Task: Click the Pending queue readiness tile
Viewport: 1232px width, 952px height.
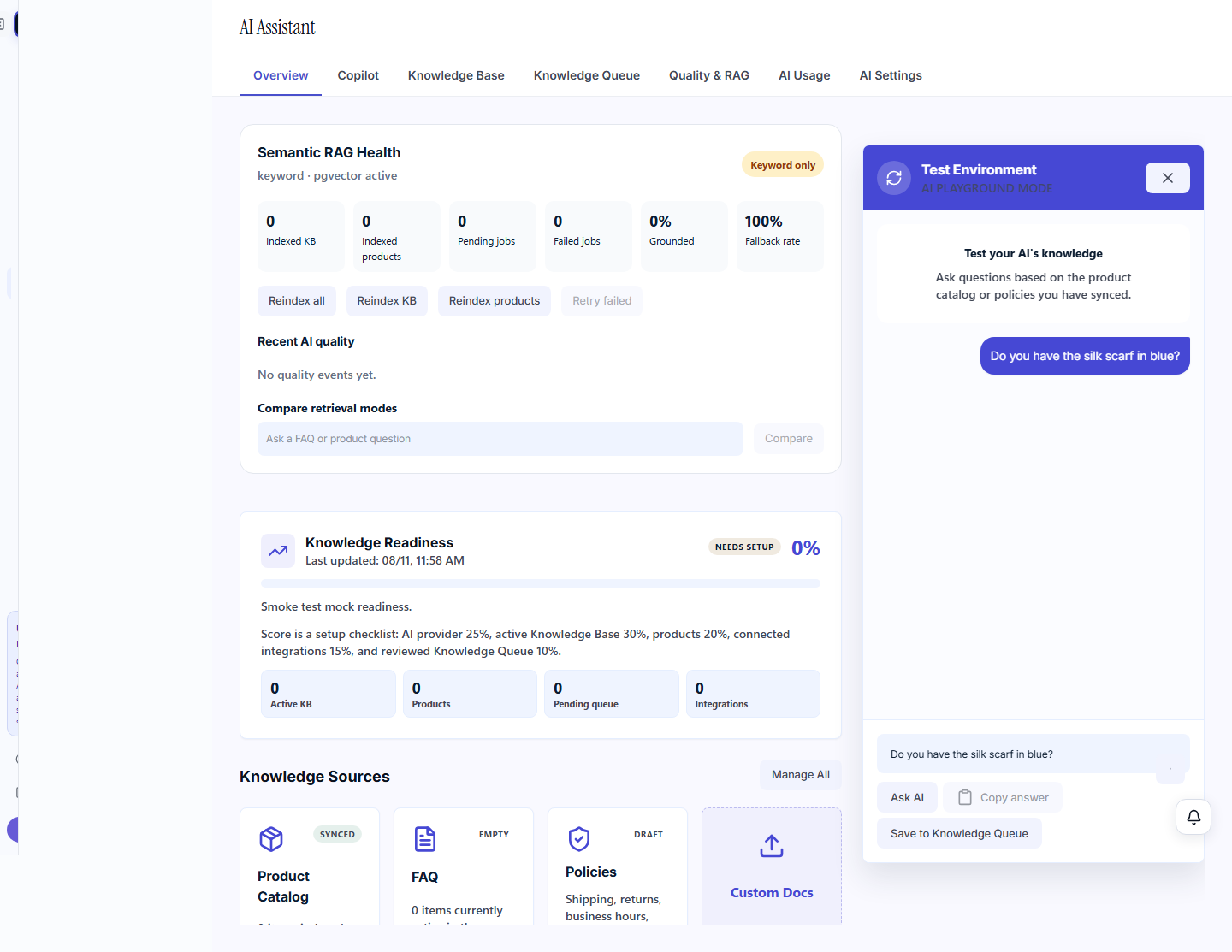Action: 612,694
